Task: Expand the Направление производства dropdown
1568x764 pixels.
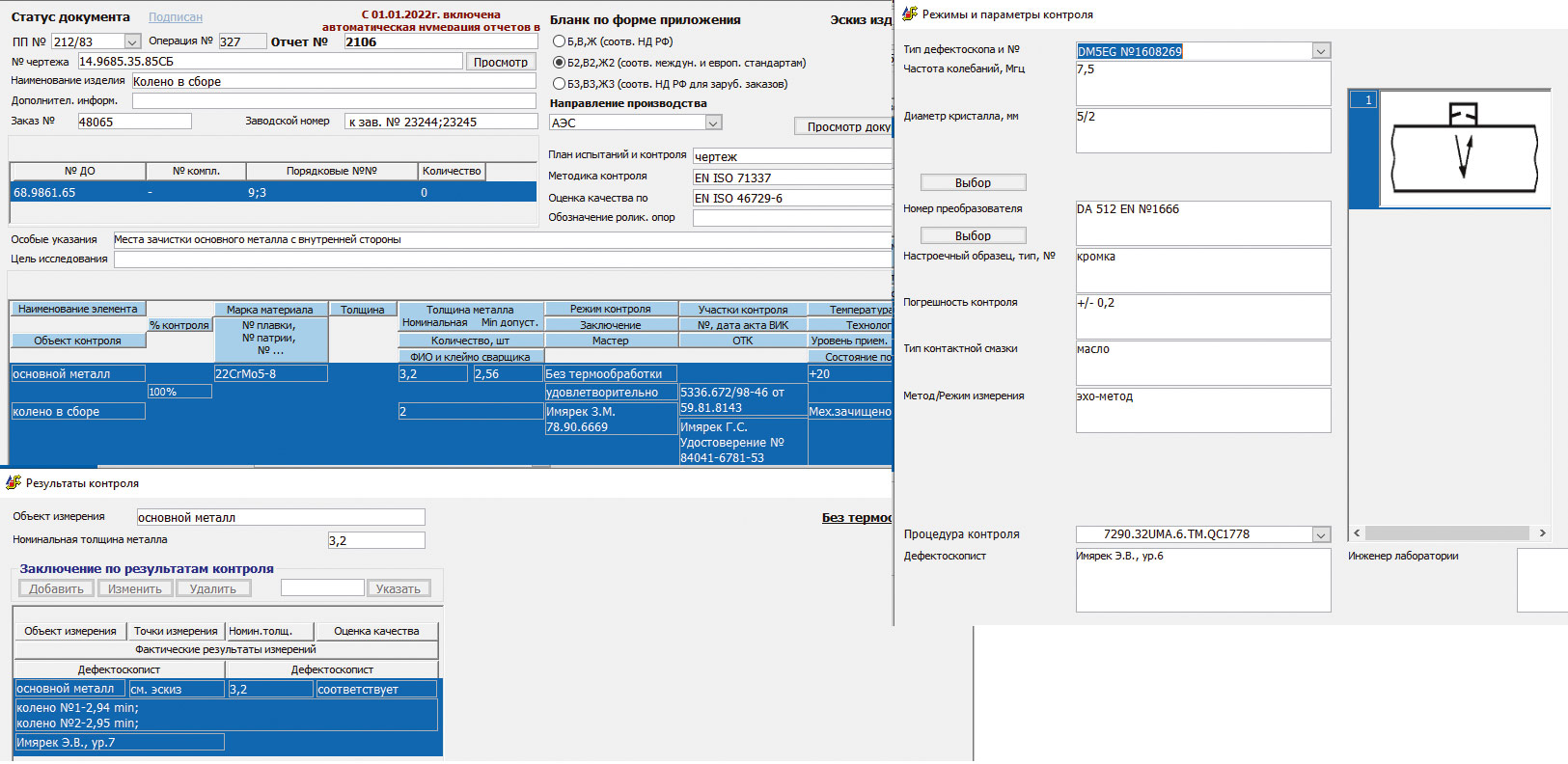Action: [x=713, y=123]
